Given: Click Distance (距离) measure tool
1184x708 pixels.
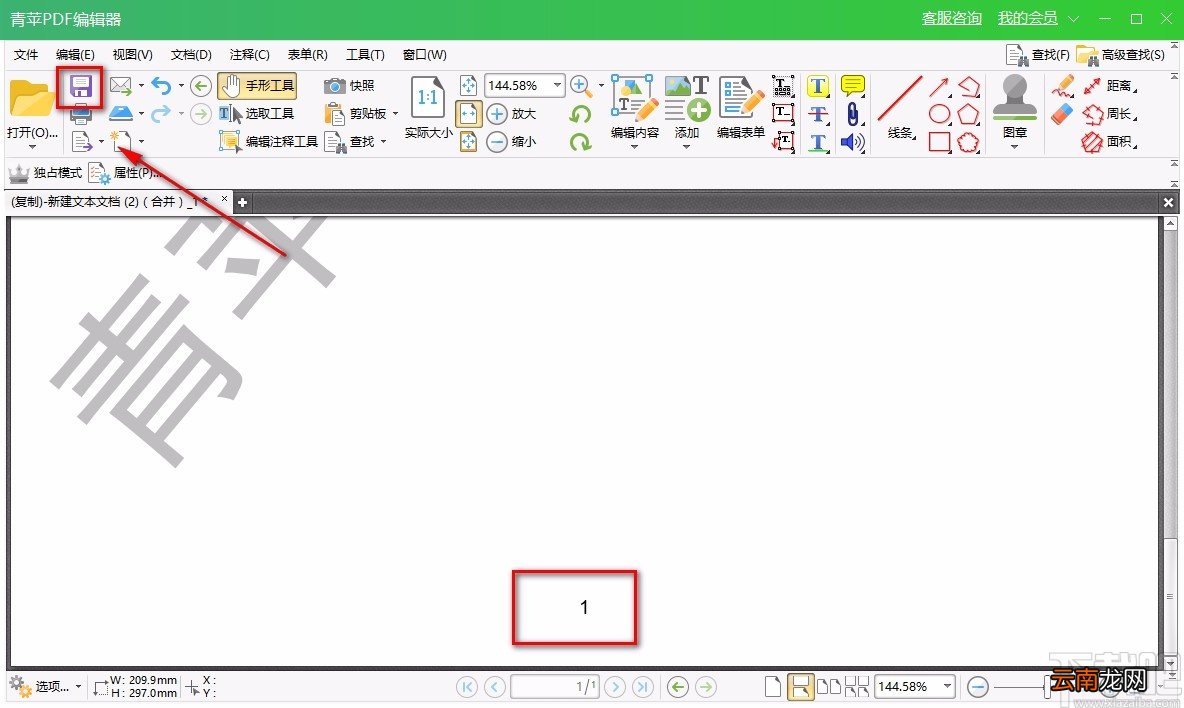Looking at the screenshot, I should tap(1108, 86).
